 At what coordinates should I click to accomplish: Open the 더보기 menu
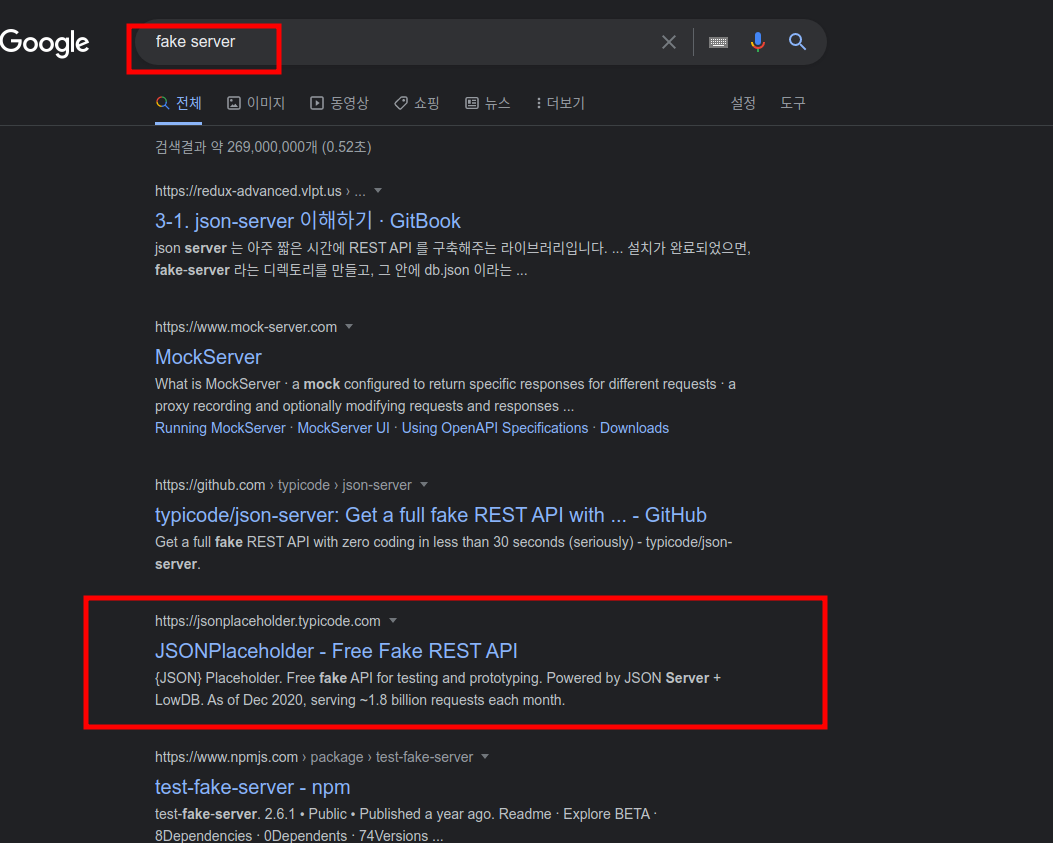pyautogui.click(x=560, y=103)
